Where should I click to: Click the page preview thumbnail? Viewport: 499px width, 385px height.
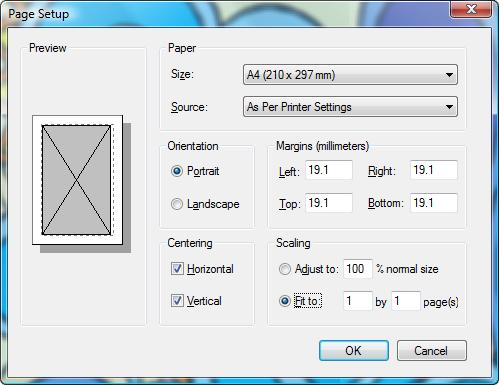[x=77, y=180]
